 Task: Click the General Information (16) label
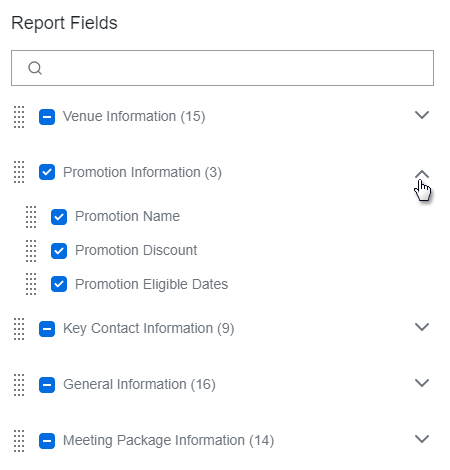[x=139, y=384]
